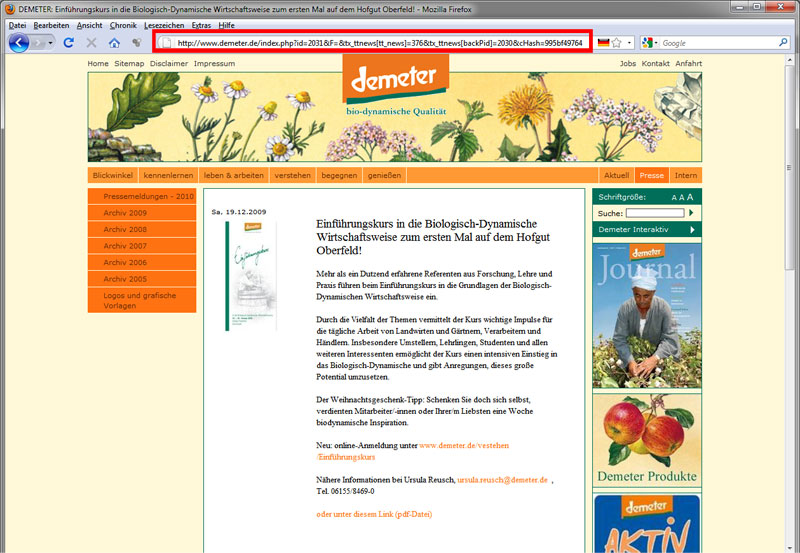Open the Sitemap link
This screenshot has height=553, width=800.
(x=129, y=64)
